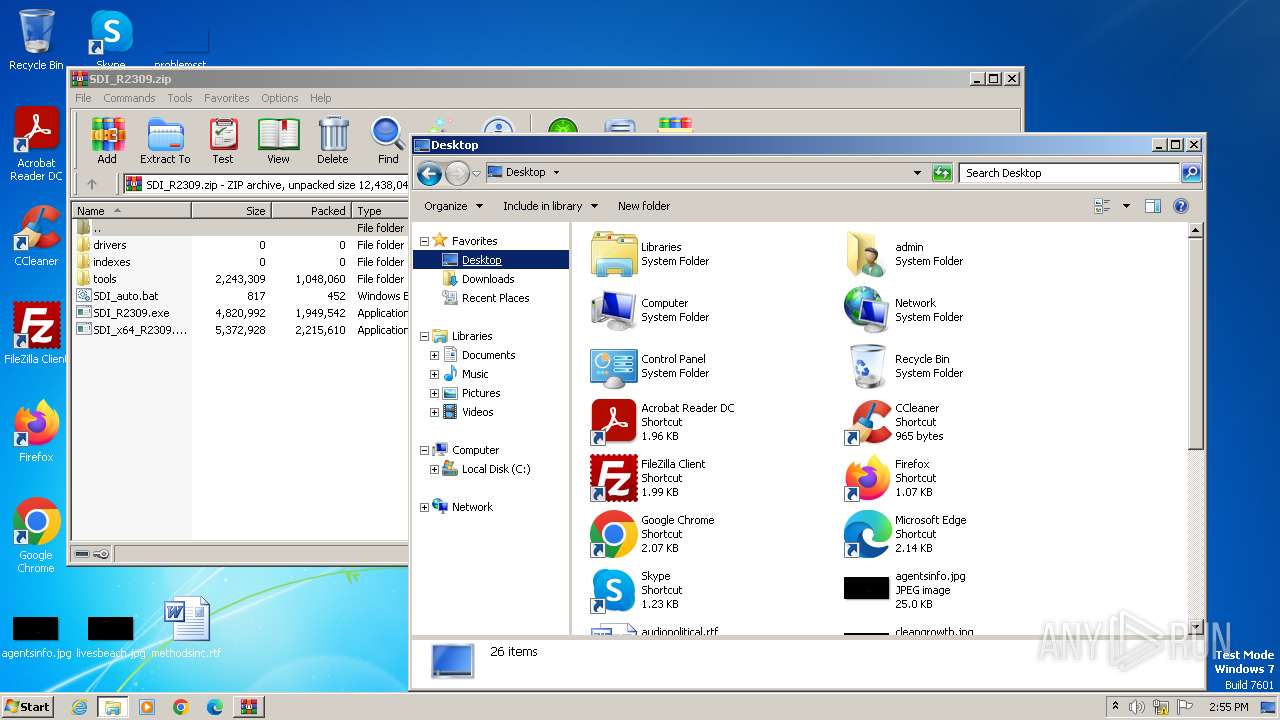The image size is (1280, 720).
Task: Click the Back arrow in Desktop window
Action: pos(430,174)
